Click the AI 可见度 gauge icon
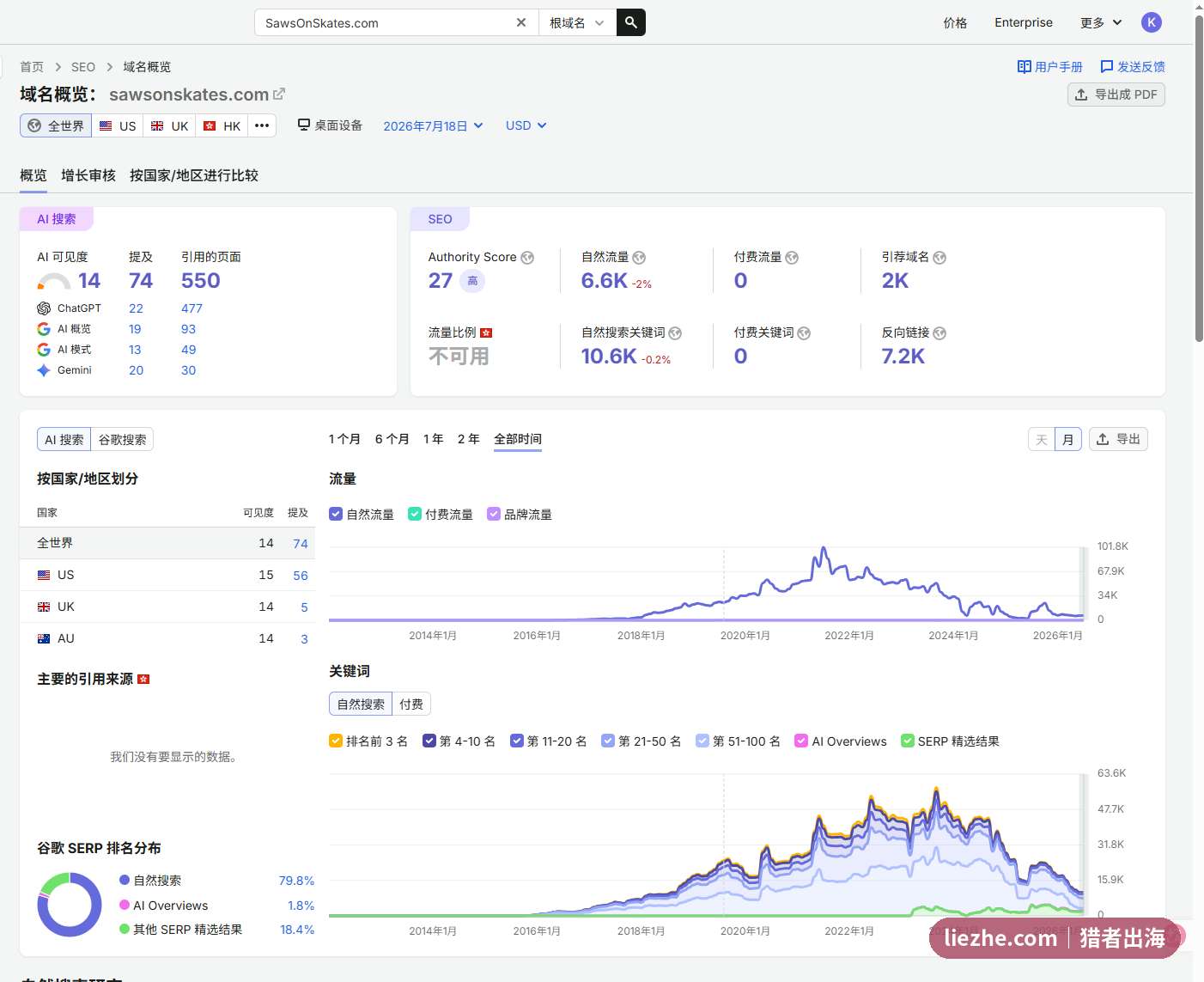The height and width of the screenshot is (982, 1204). click(x=54, y=282)
